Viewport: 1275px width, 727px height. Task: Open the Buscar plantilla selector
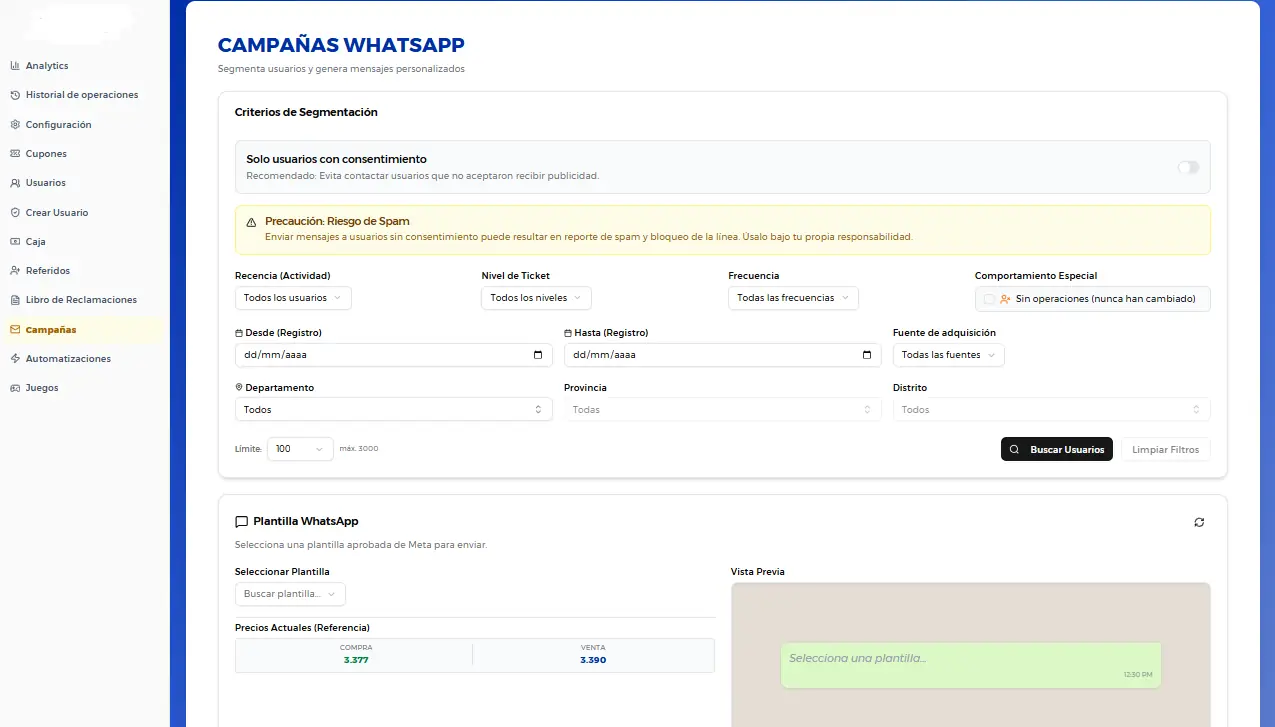[x=290, y=594]
